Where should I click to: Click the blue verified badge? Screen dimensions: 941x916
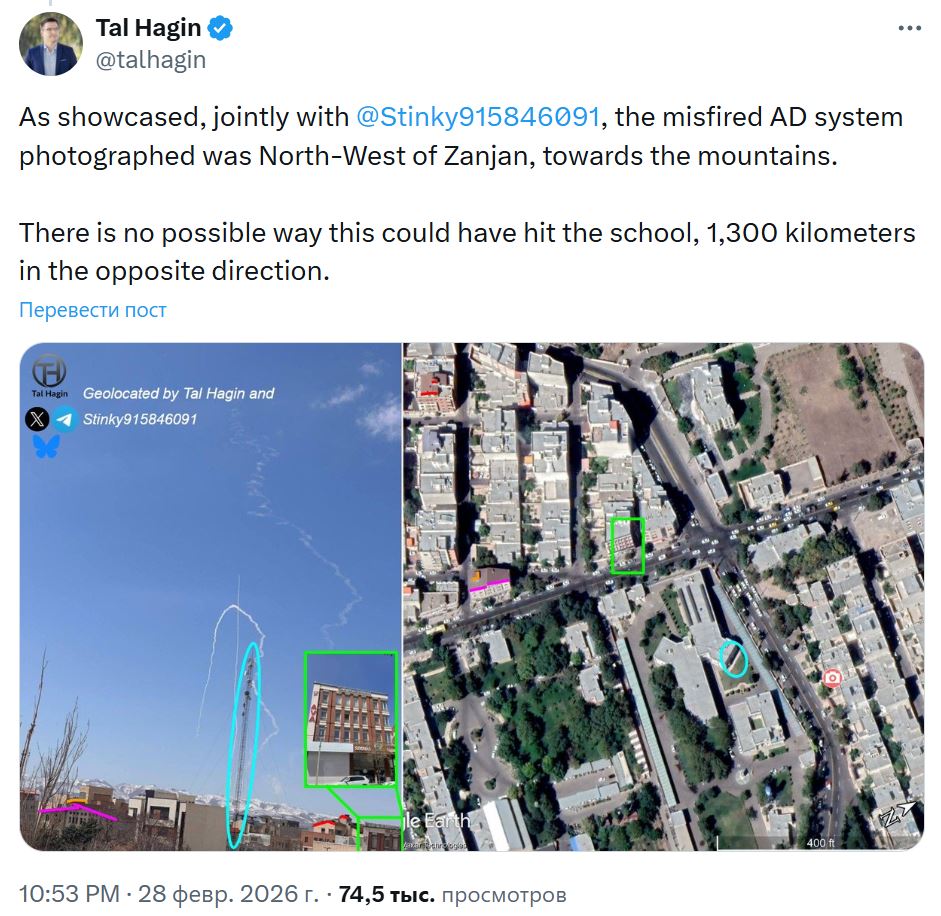click(220, 28)
